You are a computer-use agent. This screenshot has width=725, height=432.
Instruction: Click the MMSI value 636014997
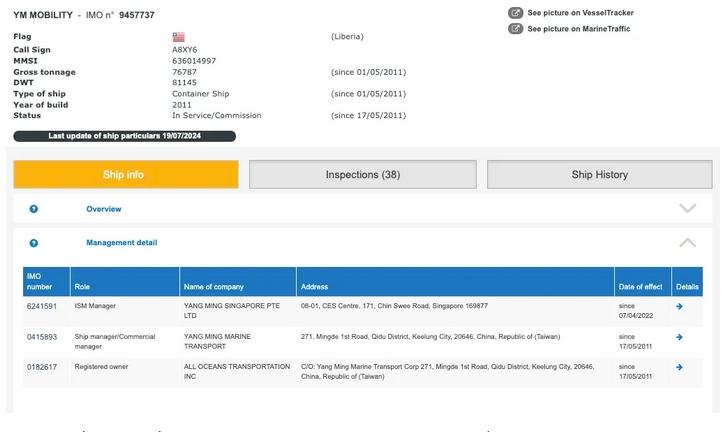(194, 61)
